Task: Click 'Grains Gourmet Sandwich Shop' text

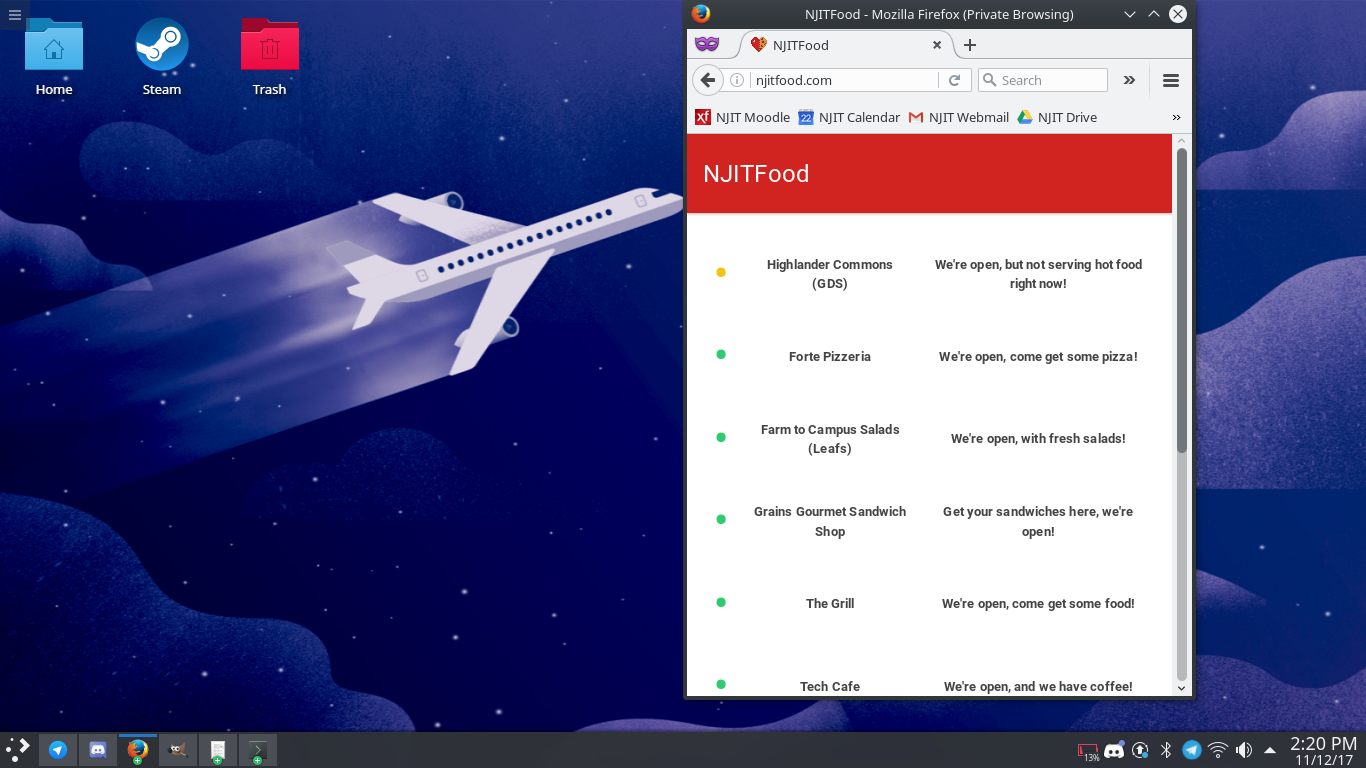Action: 830,521
